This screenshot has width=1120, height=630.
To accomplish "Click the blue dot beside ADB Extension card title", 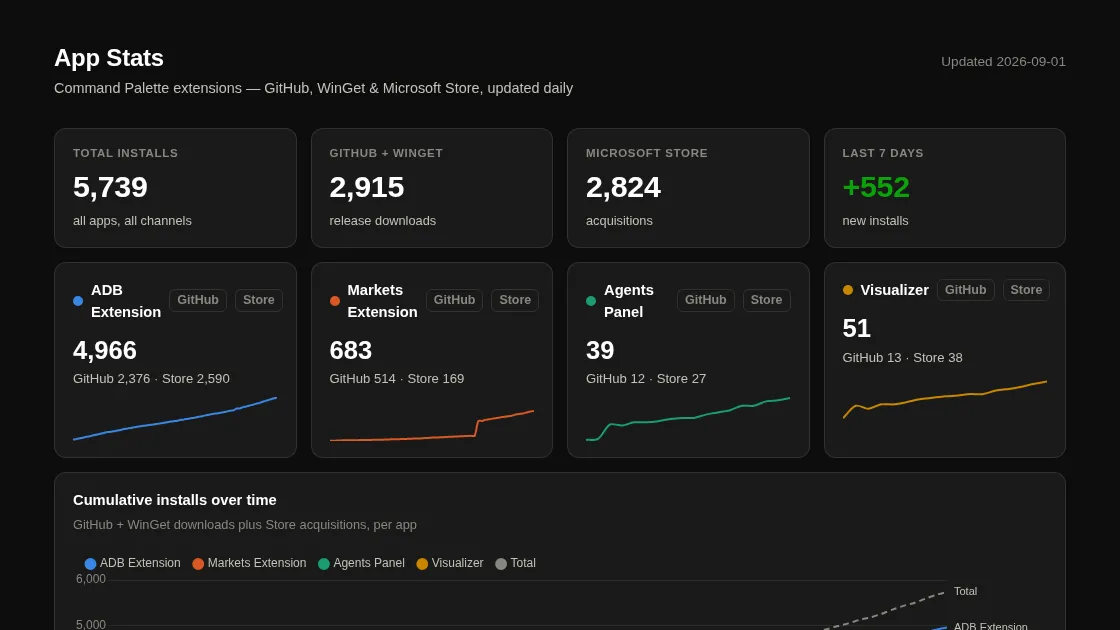I will click(x=78, y=301).
